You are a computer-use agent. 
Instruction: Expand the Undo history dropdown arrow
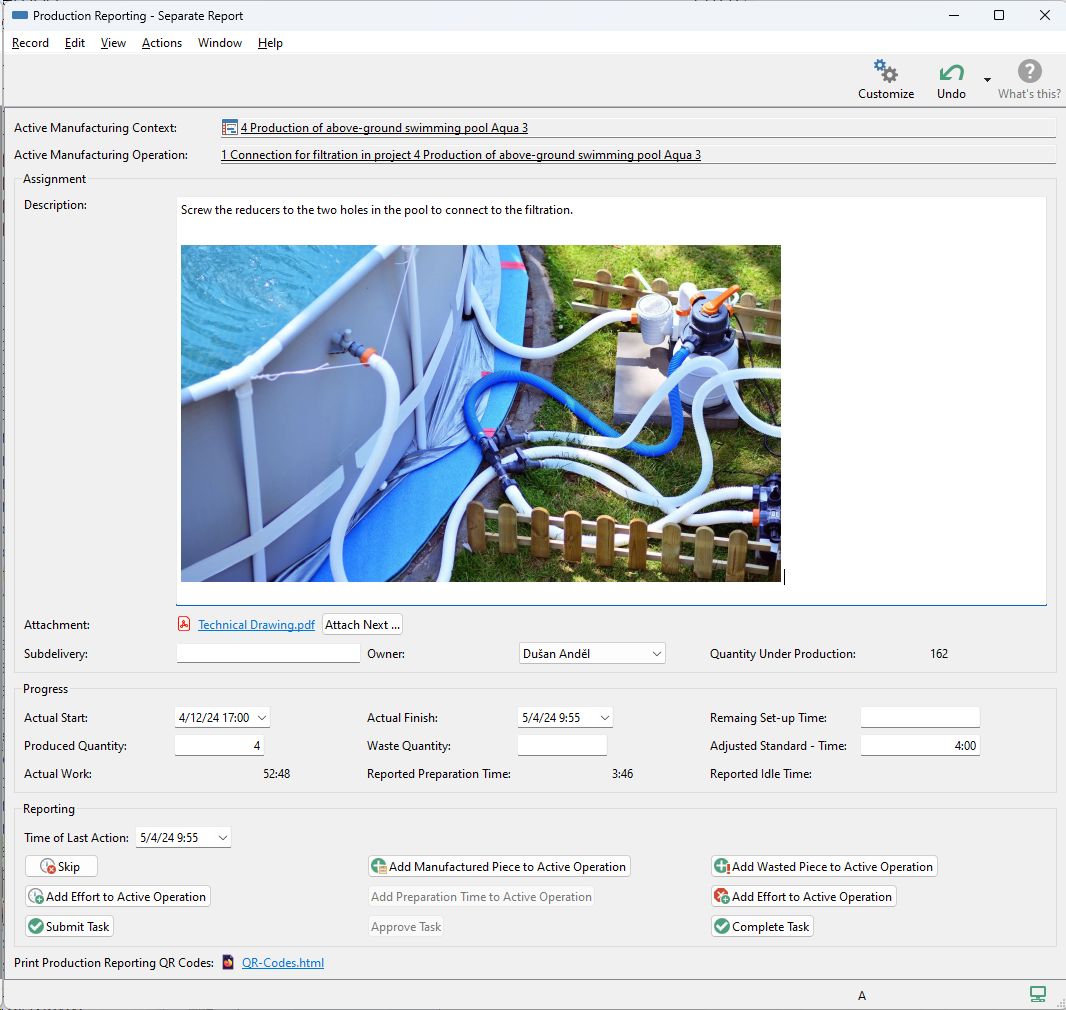987,80
